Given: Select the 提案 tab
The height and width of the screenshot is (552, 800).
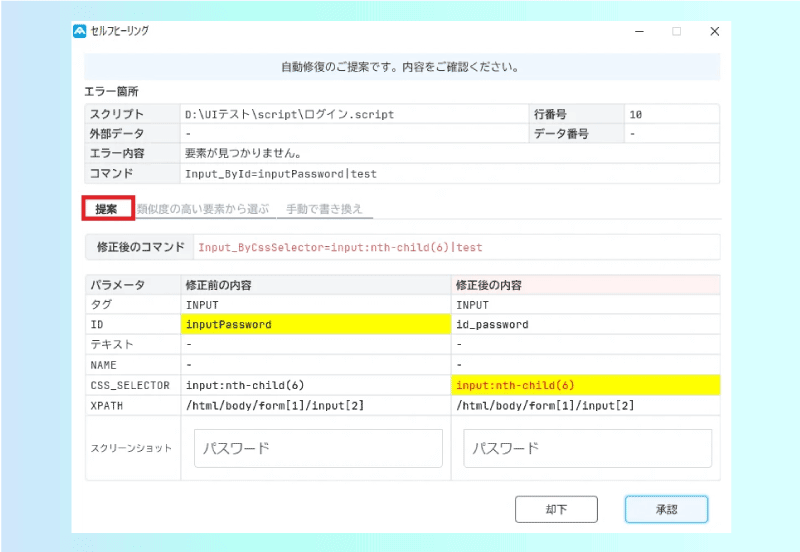Looking at the screenshot, I should click(x=107, y=209).
